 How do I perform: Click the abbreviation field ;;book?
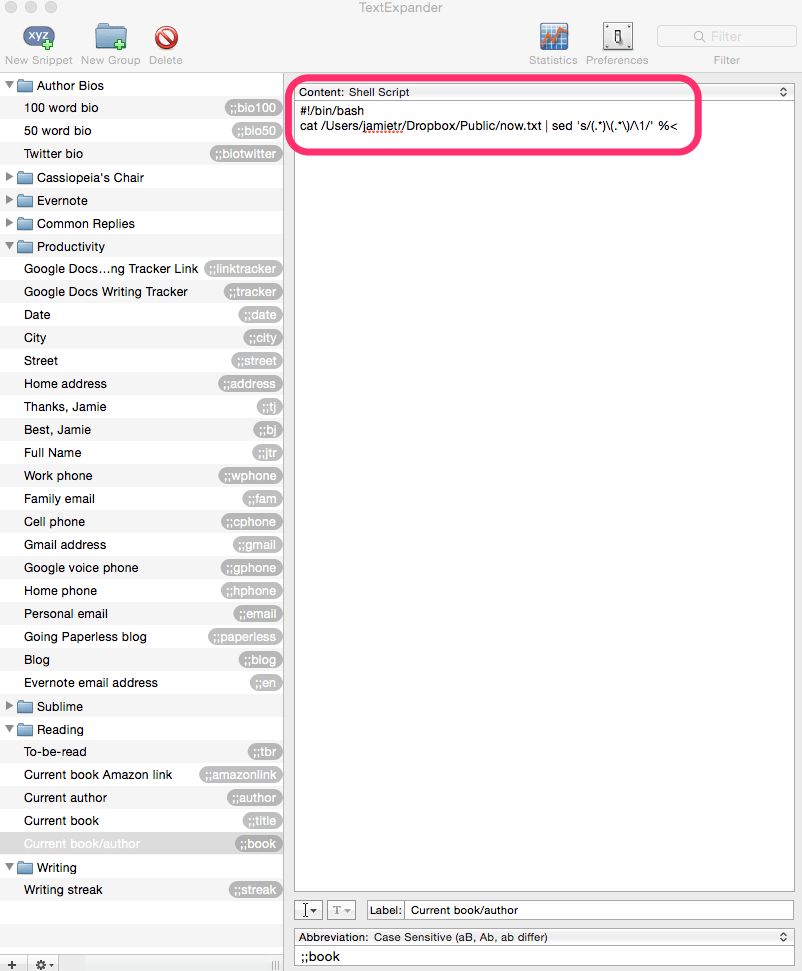point(544,956)
